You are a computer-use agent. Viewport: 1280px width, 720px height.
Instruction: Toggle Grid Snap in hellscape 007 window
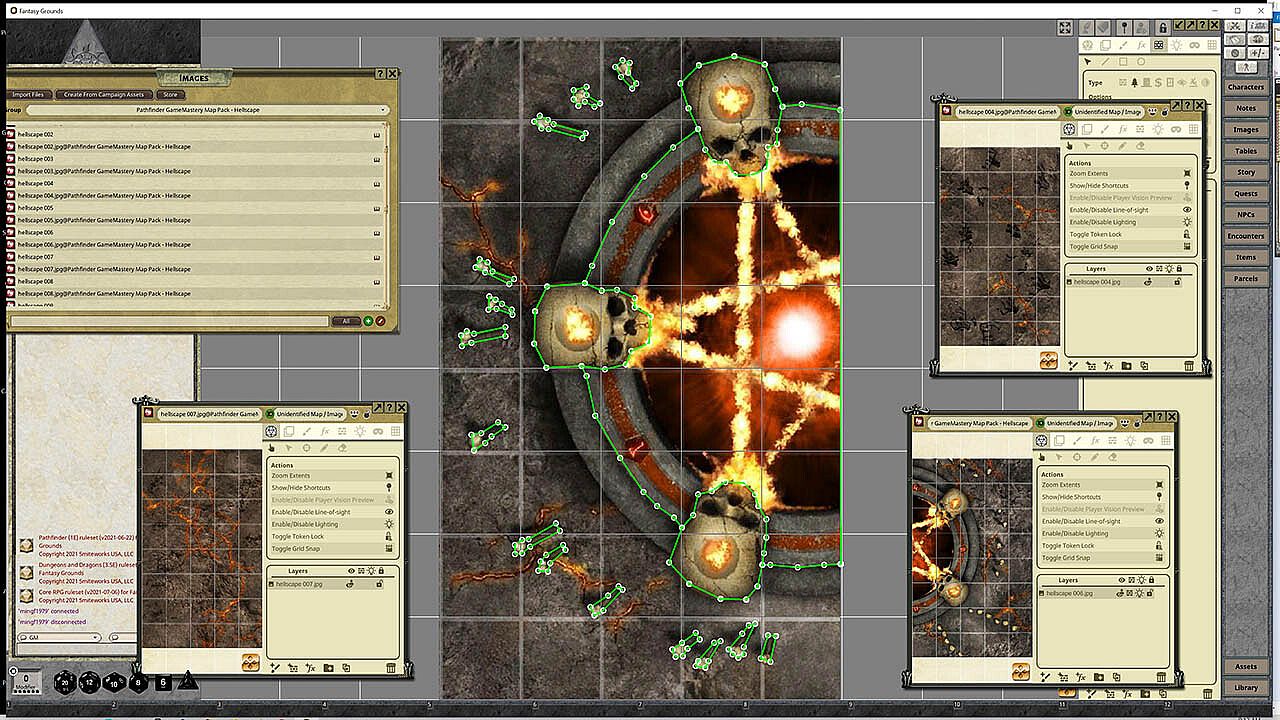click(333, 548)
